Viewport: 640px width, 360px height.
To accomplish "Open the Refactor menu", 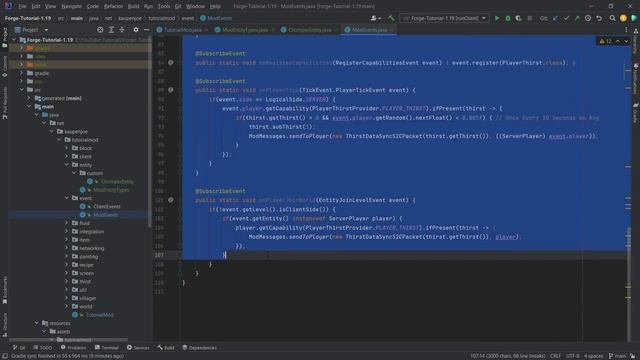I will pos(113,6).
